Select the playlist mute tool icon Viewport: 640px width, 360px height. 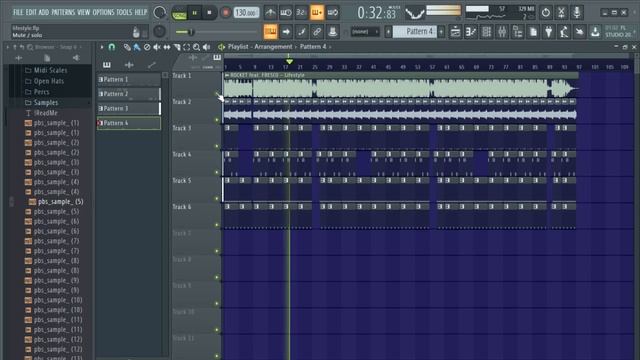point(157,47)
